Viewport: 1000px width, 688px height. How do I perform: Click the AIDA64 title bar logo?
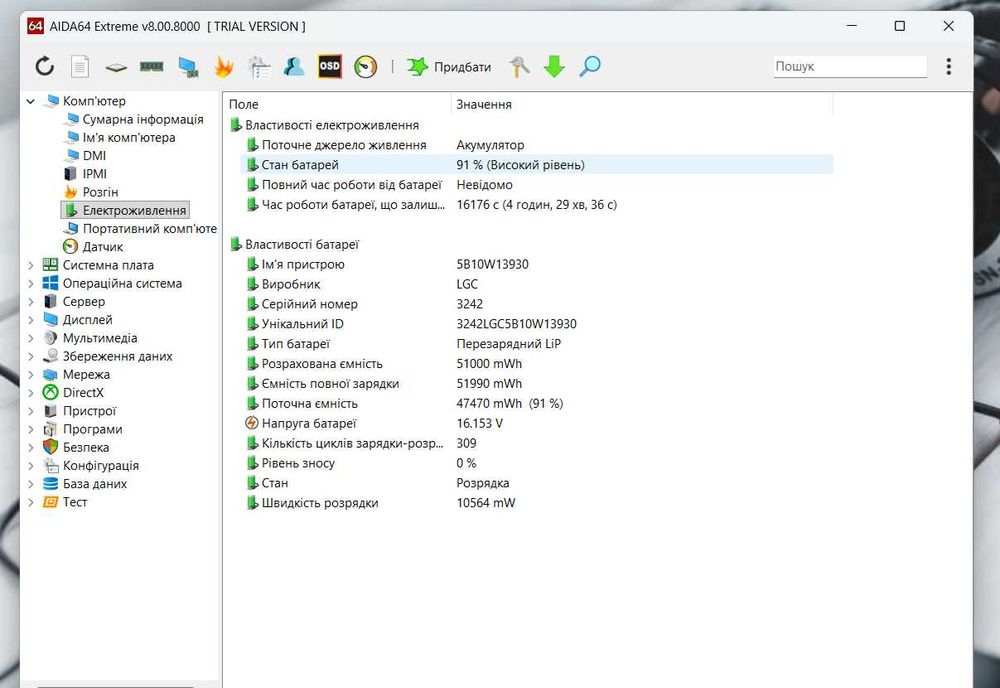[35, 26]
